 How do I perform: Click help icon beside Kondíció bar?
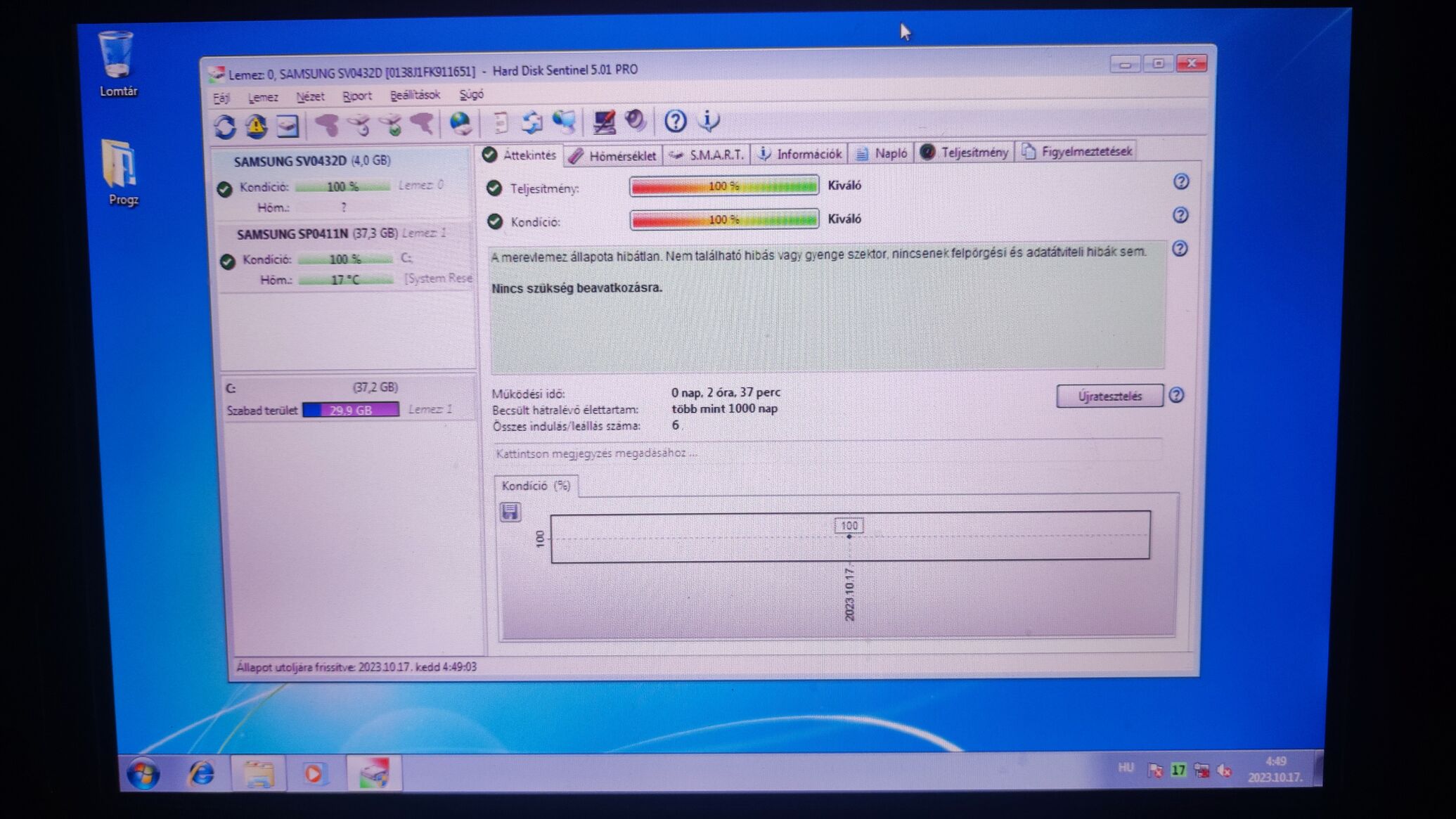(x=1180, y=215)
